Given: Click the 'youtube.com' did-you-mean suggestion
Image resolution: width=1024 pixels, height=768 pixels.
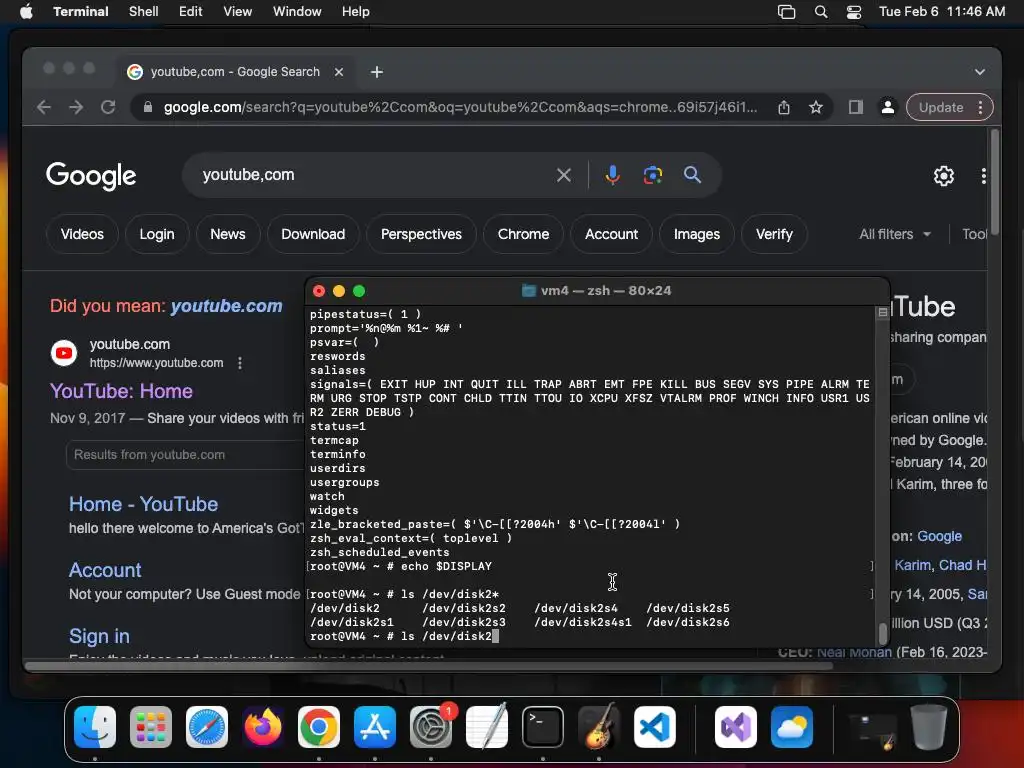Looking at the screenshot, I should (x=227, y=306).
